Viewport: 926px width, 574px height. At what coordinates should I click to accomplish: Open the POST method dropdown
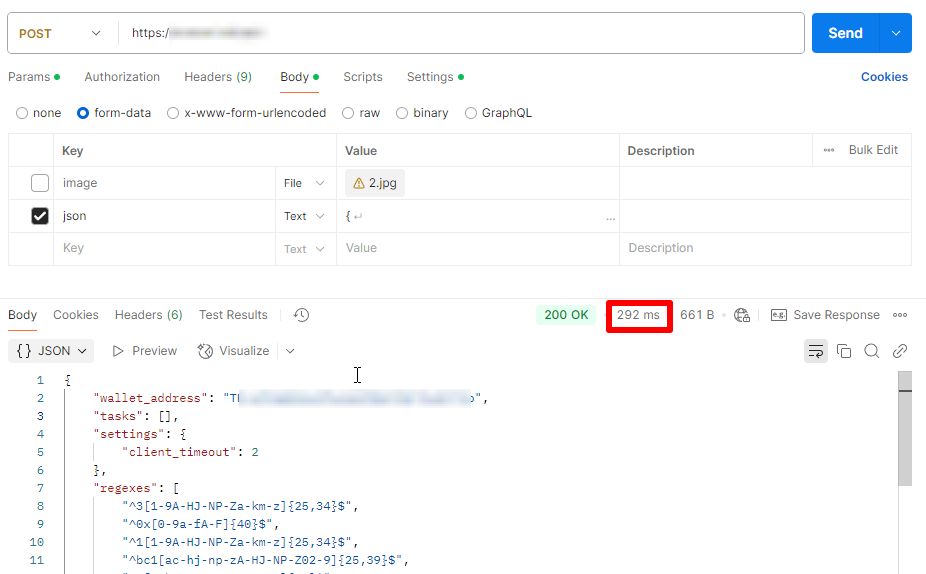[x=60, y=33]
